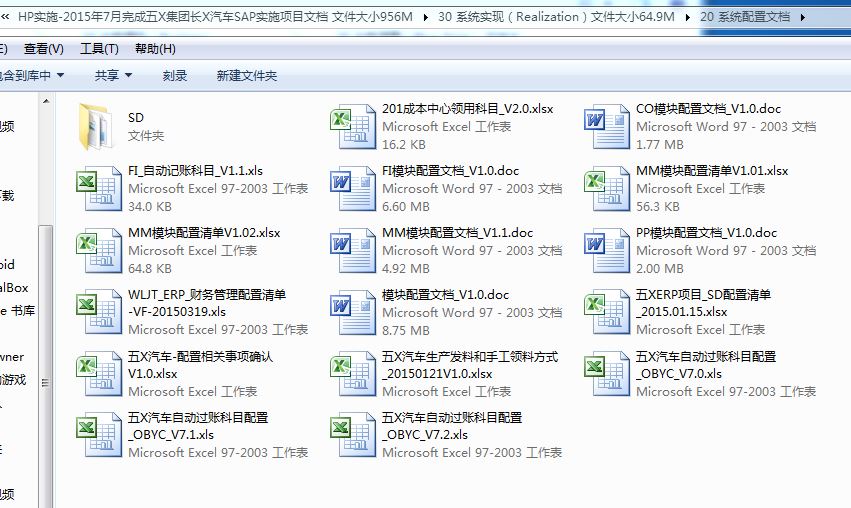Expand arrow after 30 系统实现 breadcrumb
Viewport: 851px width, 508px height.
pyautogui.click(x=688, y=17)
